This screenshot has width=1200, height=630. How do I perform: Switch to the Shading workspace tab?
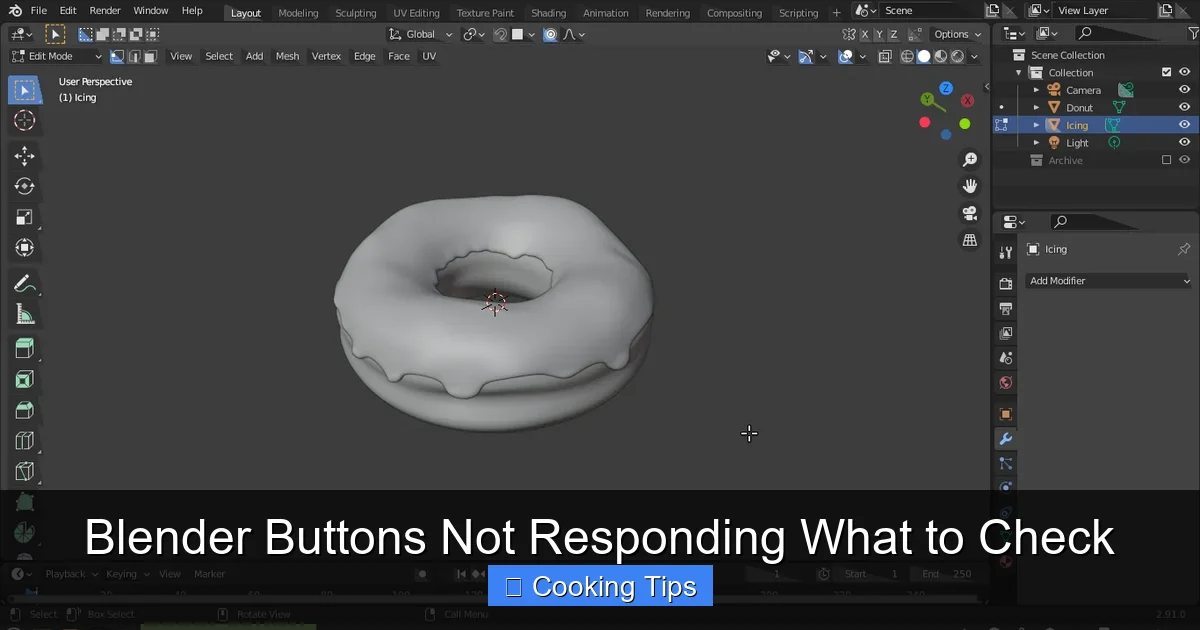point(548,12)
